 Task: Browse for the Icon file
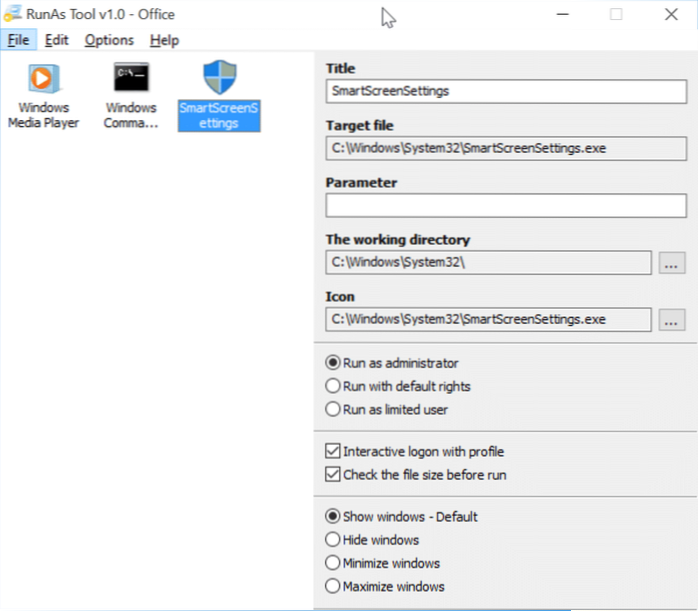pos(672,320)
